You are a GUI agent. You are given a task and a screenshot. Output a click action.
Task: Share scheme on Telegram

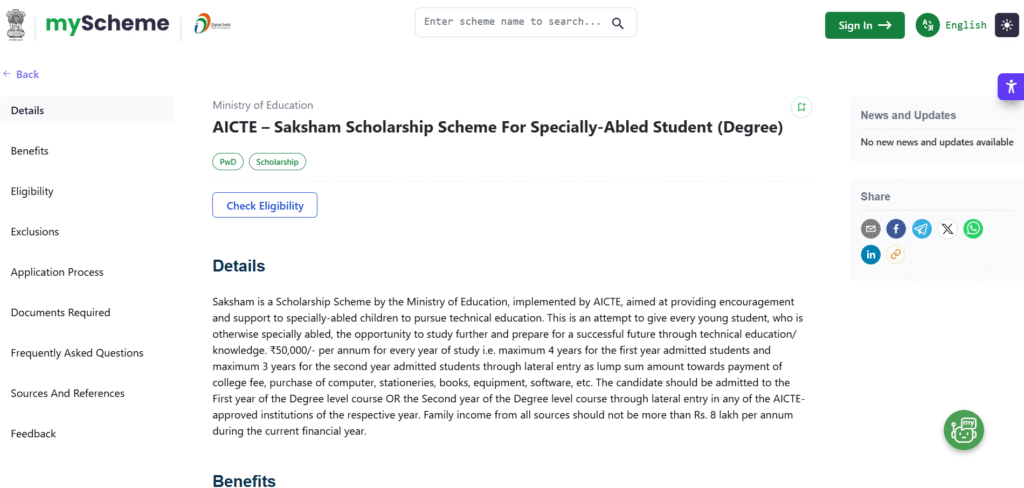pyautogui.click(x=922, y=229)
